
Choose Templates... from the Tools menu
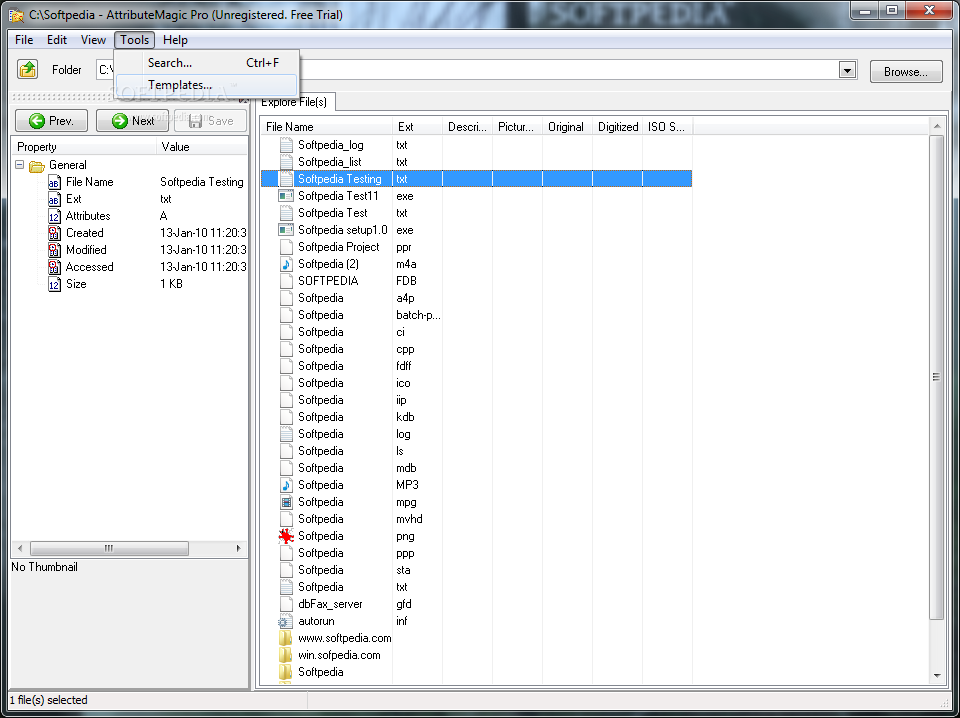206,85
